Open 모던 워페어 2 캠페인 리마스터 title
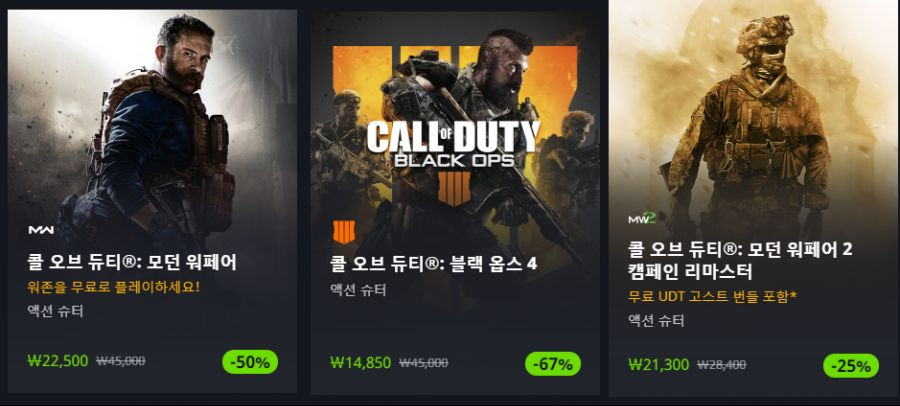Screen dimensions: 900x406 [740, 260]
